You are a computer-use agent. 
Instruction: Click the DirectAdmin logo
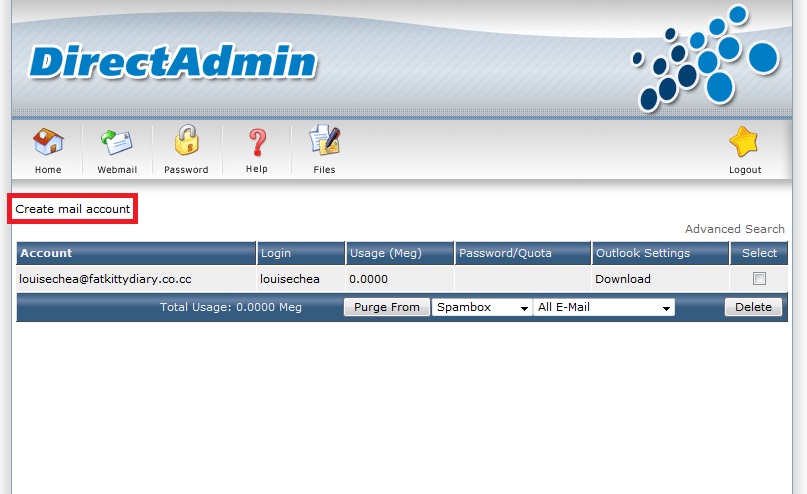[x=172, y=62]
